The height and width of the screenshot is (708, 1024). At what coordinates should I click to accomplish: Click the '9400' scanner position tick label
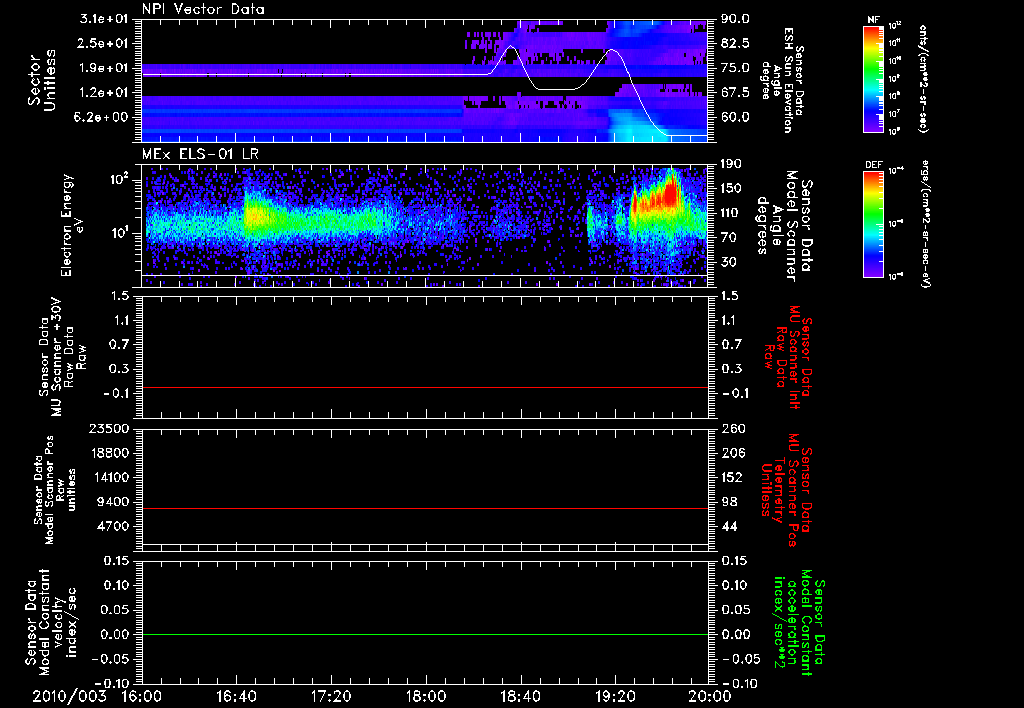click(x=114, y=502)
